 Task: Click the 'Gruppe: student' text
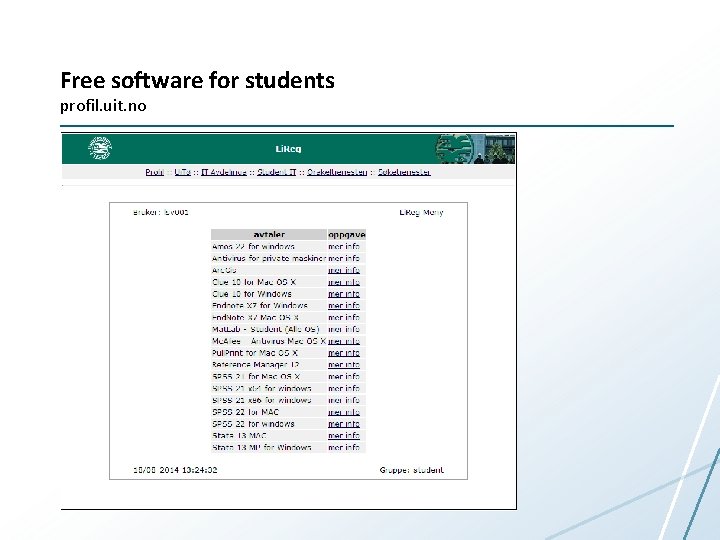[x=412, y=470]
